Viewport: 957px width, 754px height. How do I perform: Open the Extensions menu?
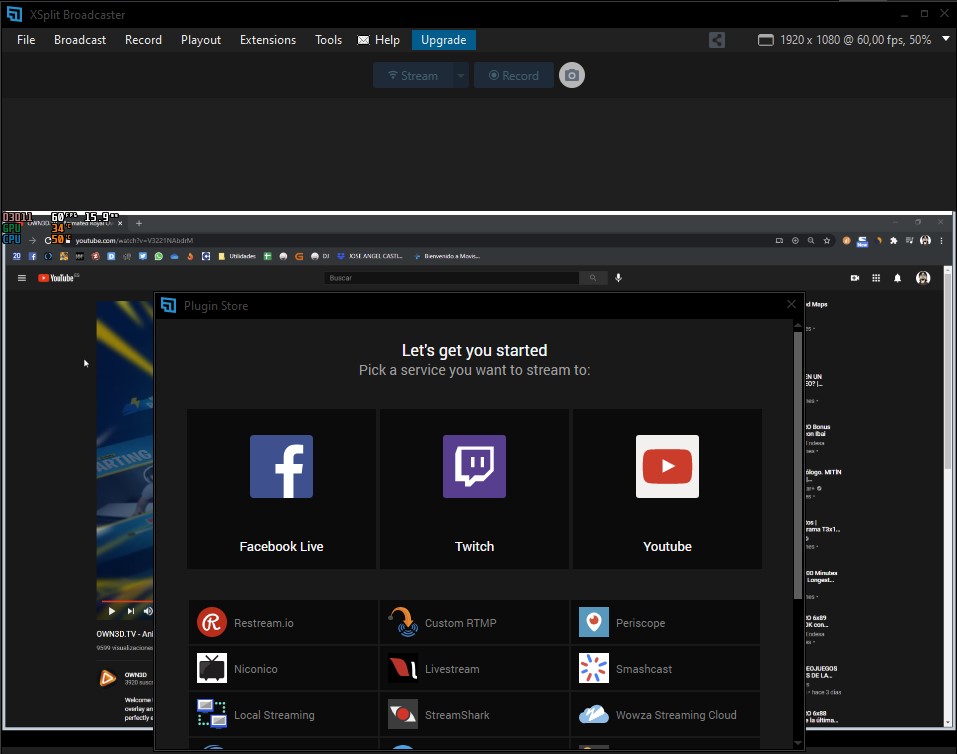(268, 40)
